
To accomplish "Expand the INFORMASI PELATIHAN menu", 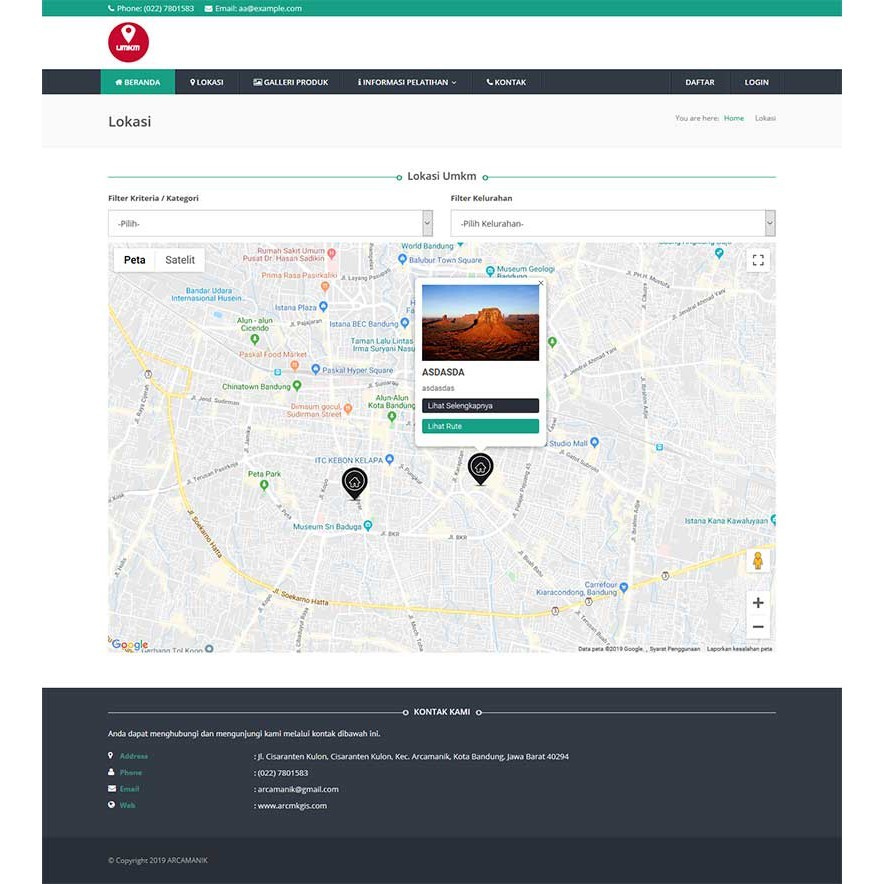I will pos(406,82).
